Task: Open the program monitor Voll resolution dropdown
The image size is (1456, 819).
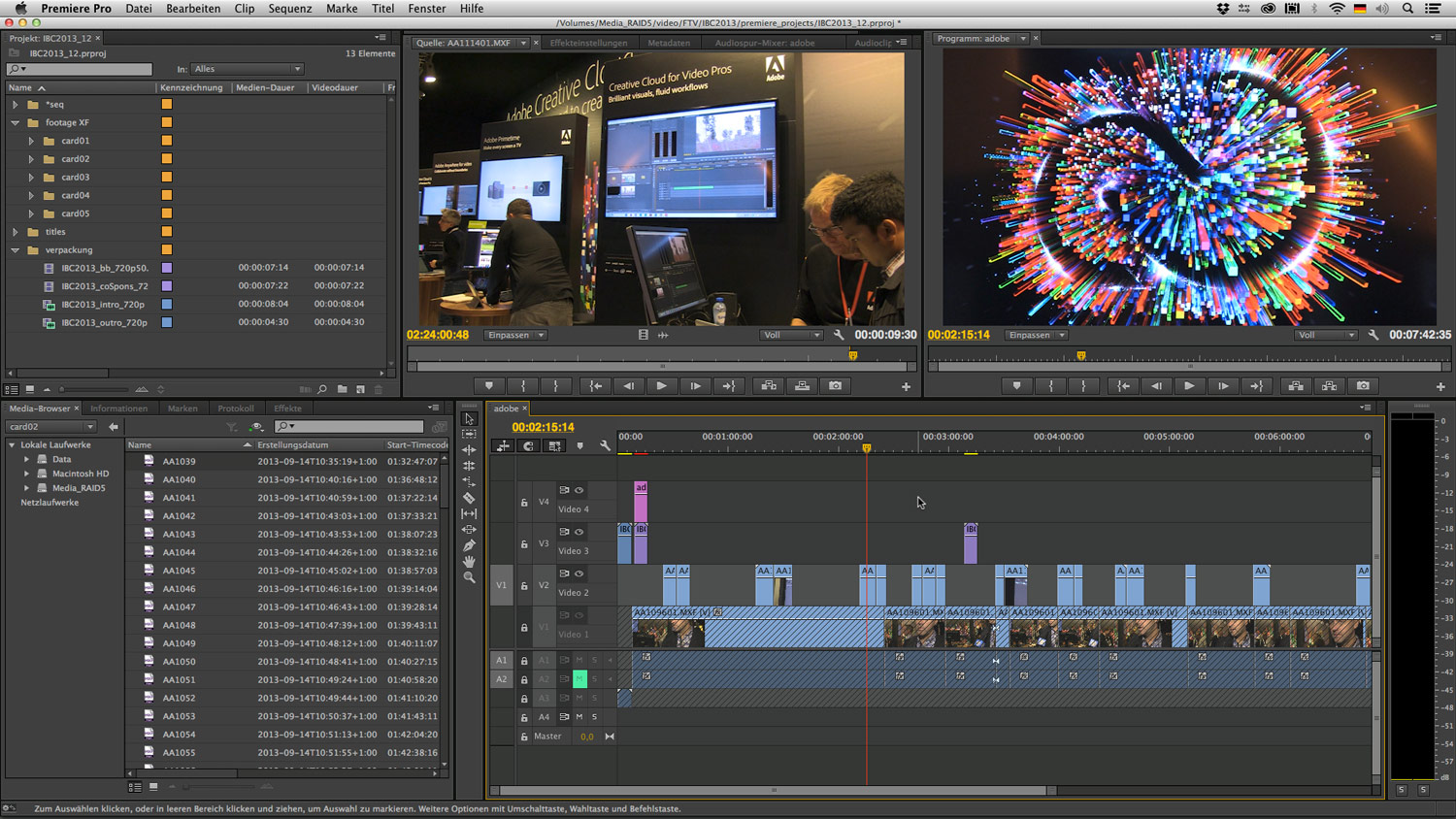Action: [1325, 335]
